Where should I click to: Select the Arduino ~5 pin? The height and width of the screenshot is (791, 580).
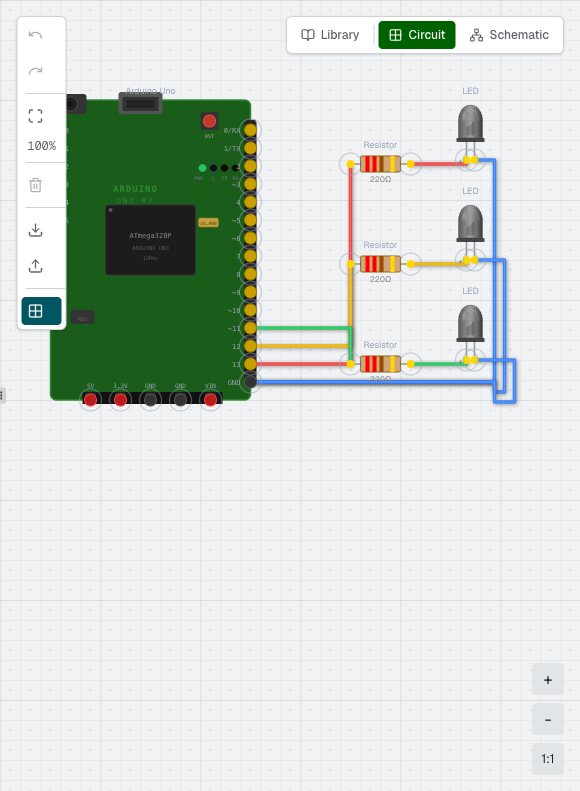click(x=250, y=220)
